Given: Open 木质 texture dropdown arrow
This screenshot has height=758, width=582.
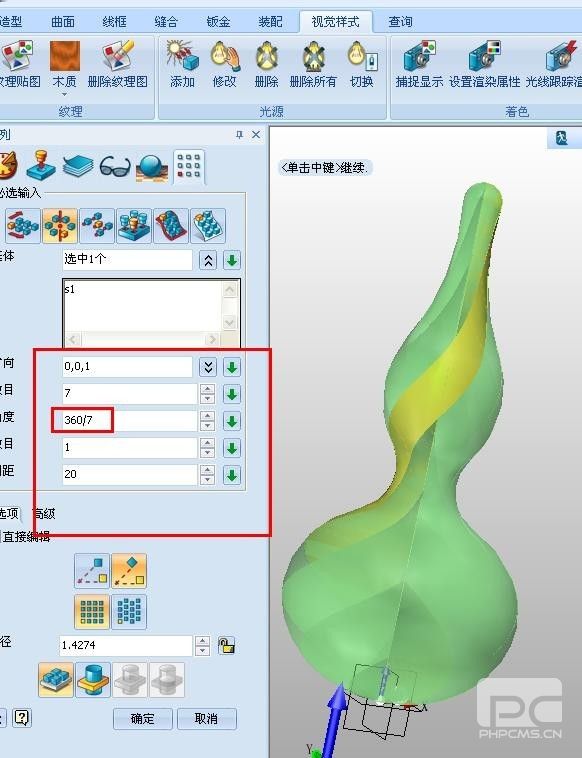Looking at the screenshot, I should [64, 94].
